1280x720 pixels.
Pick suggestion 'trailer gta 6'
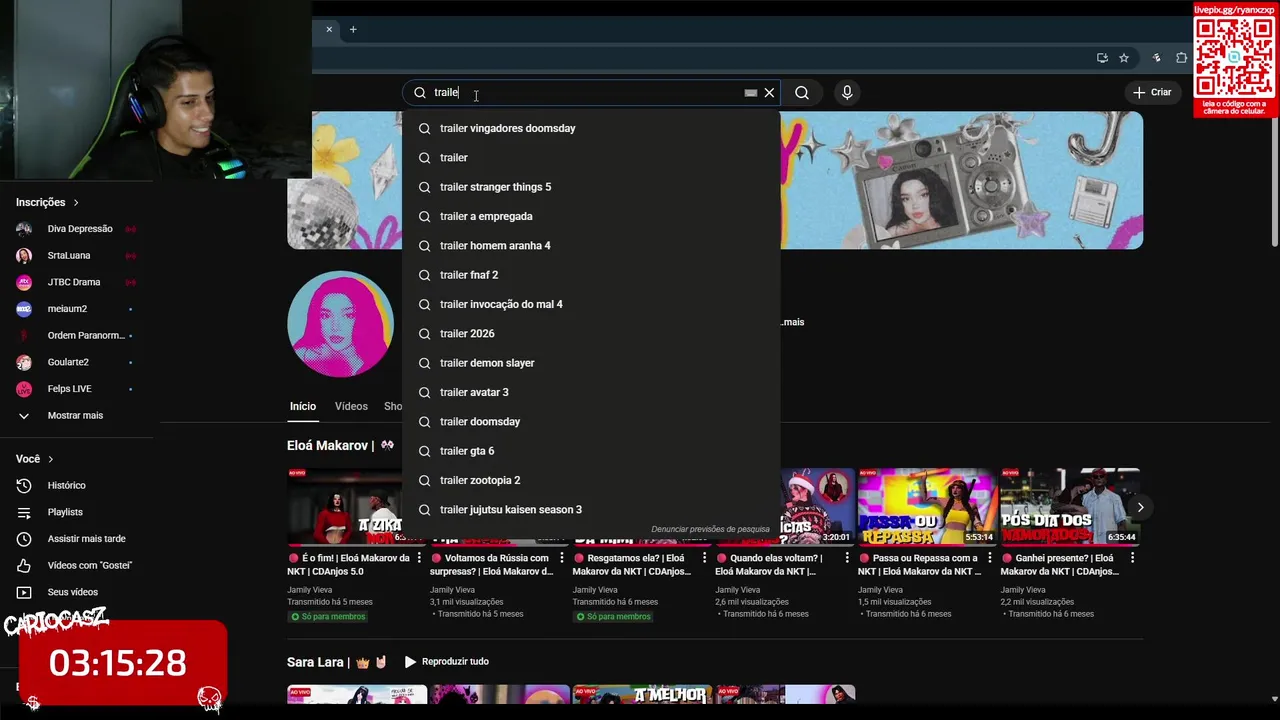click(x=591, y=451)
